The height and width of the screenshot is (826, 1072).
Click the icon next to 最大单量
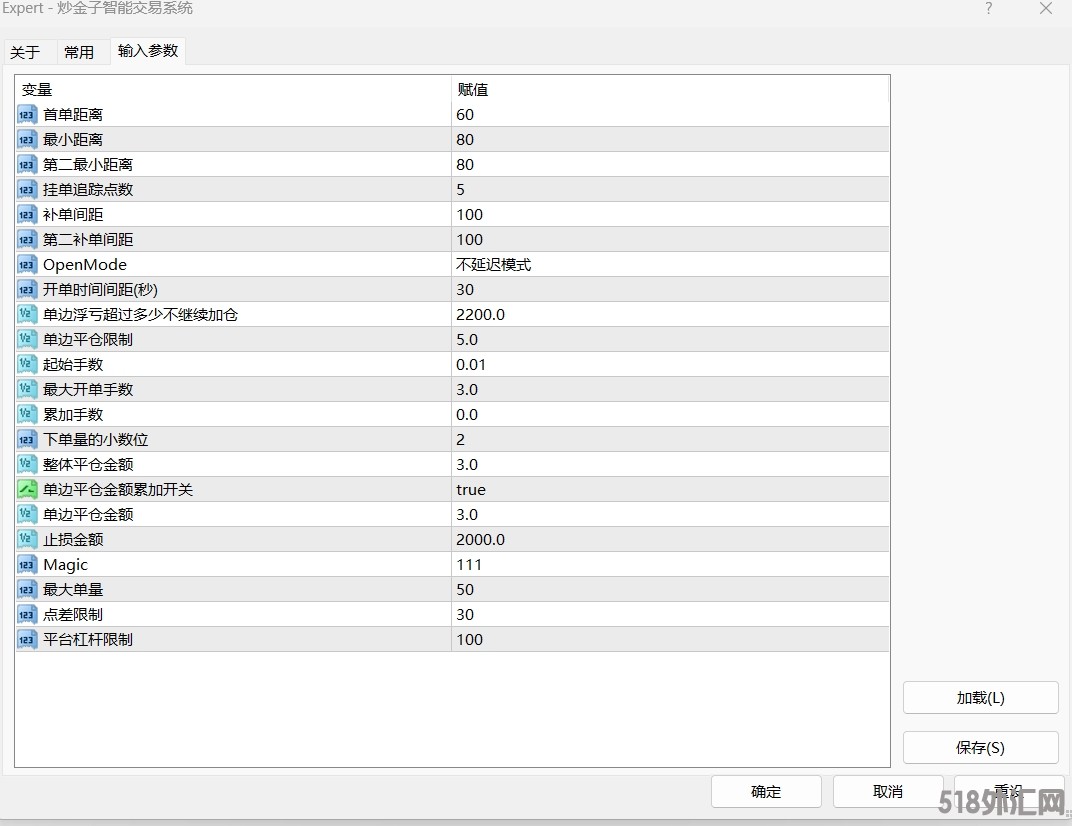coord(27,589)
